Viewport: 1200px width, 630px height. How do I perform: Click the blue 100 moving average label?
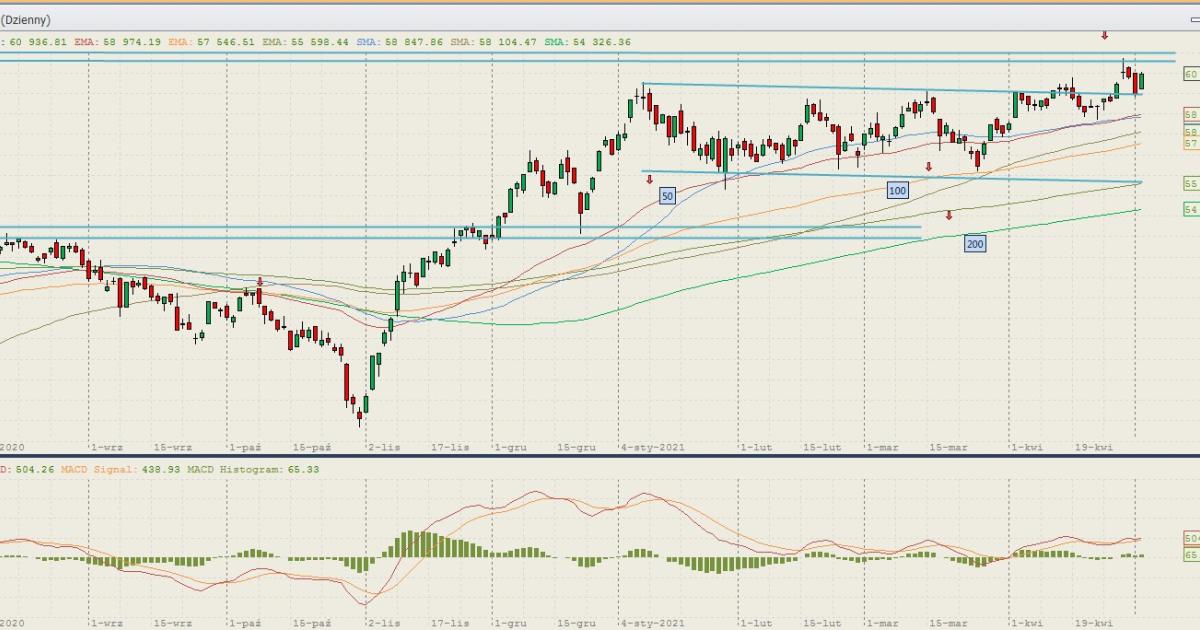[897, 190]
